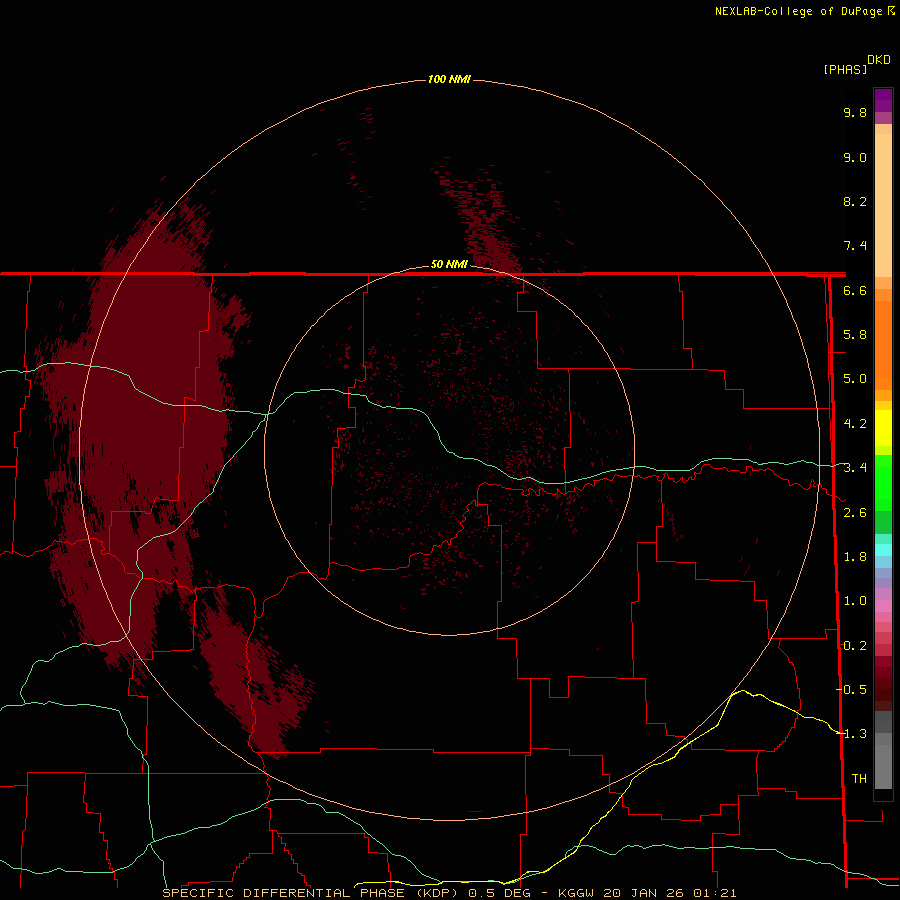Screen dimensions: 900x900
Task: Click the 1.8 value on the color scale
Action: coord(855,557)
